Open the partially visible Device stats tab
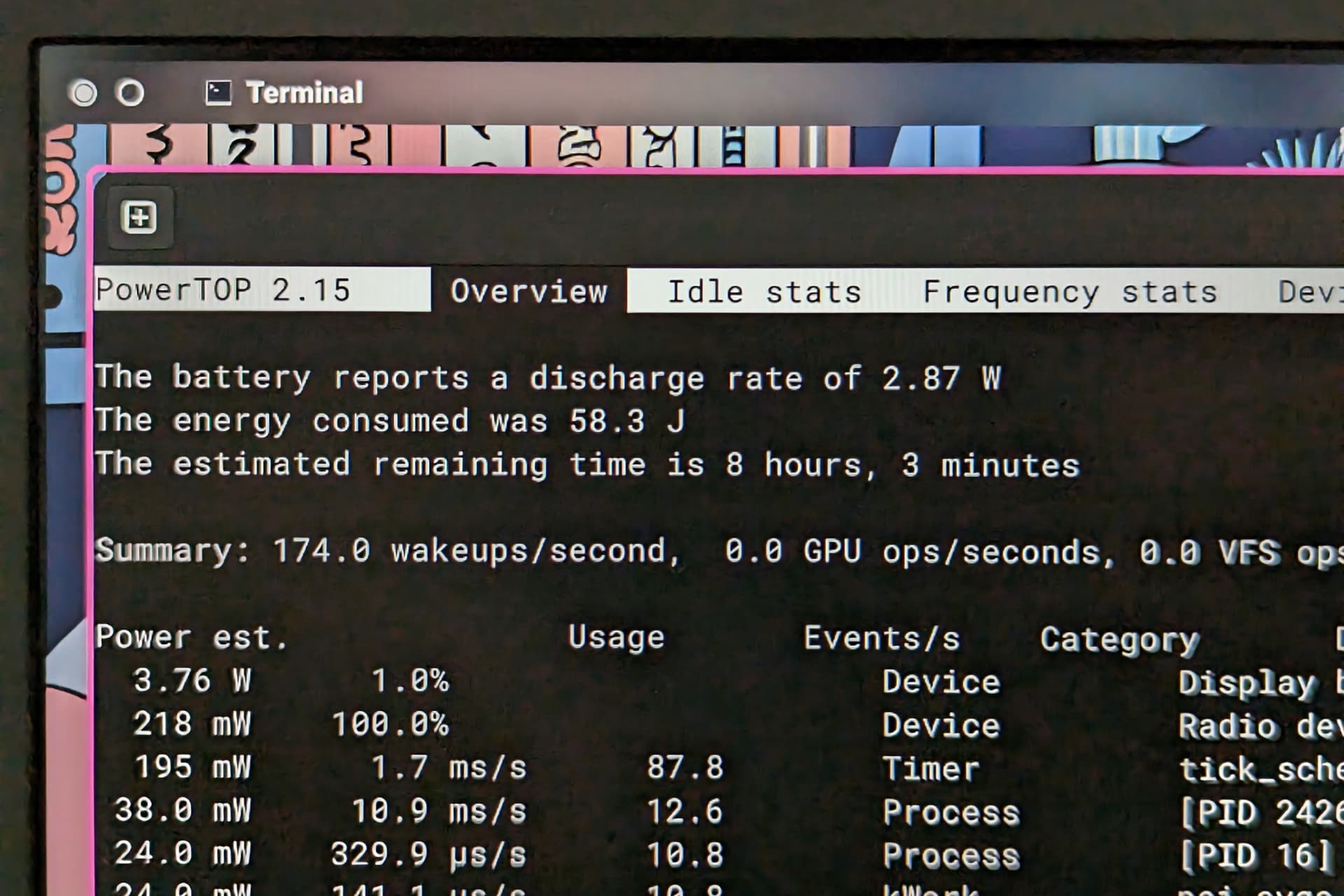This screenshot has width=1344, height=896. click(1309, 291)
